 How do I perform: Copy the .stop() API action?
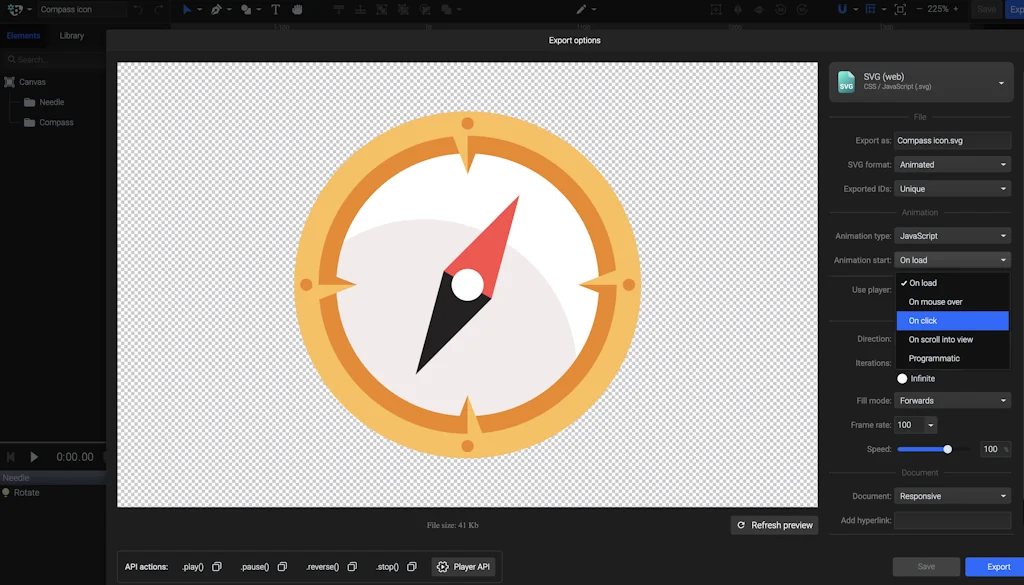tap(412, 567)
